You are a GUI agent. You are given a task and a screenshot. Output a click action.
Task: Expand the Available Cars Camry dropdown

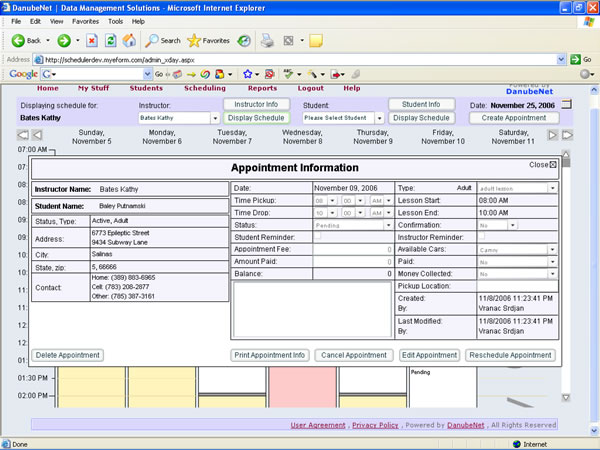tap(552, 249)
